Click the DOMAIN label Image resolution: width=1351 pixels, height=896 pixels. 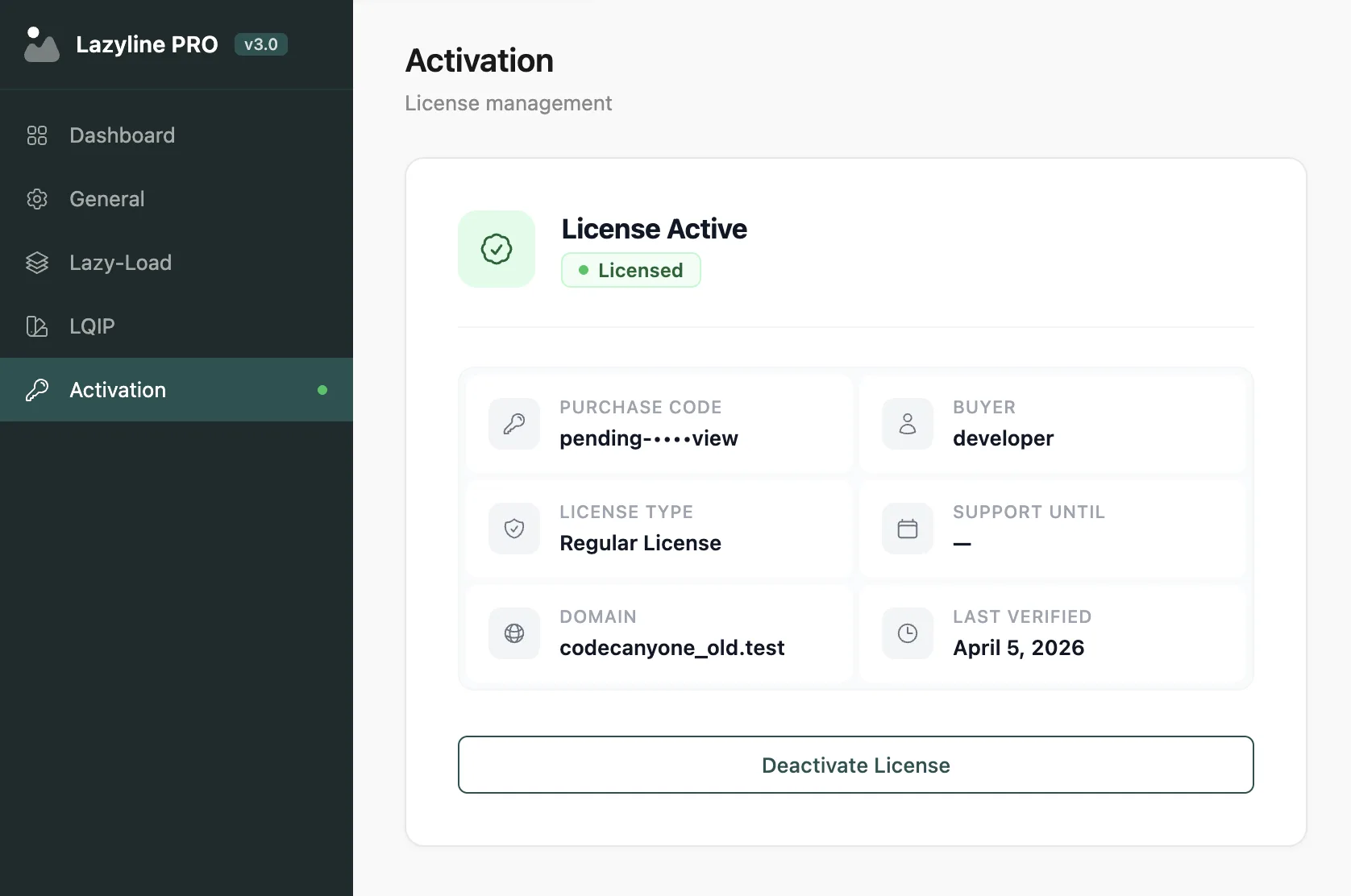click(x=598, y=617)
